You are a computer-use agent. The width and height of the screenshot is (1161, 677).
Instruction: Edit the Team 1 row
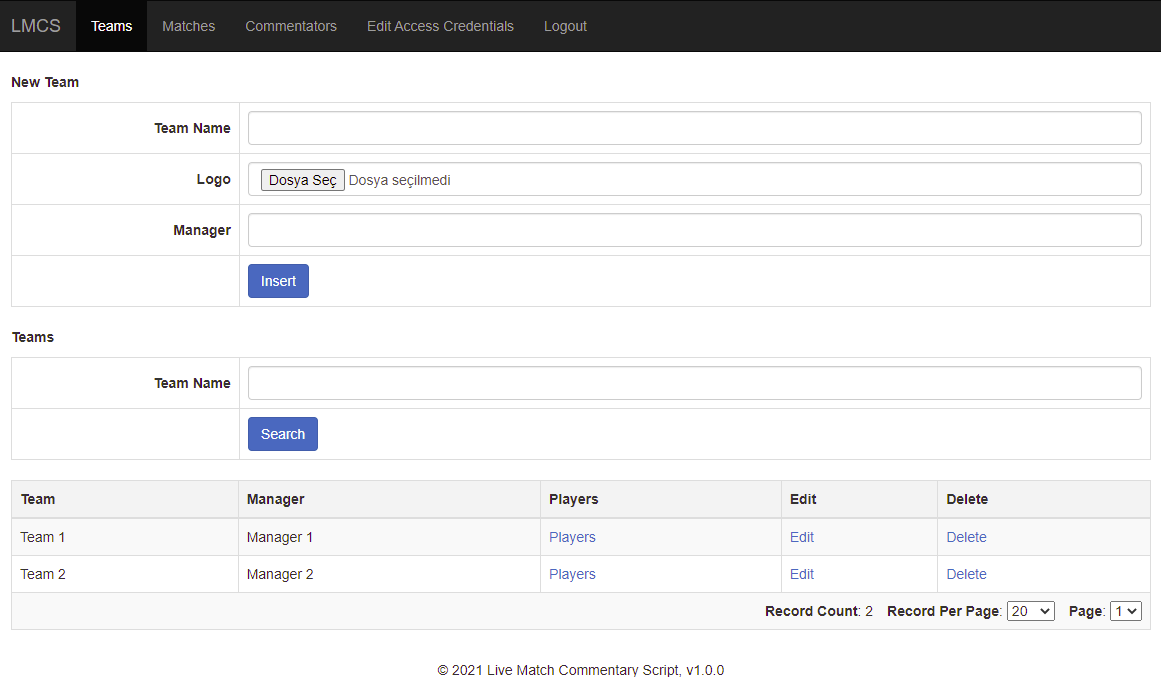click(802, 537)
